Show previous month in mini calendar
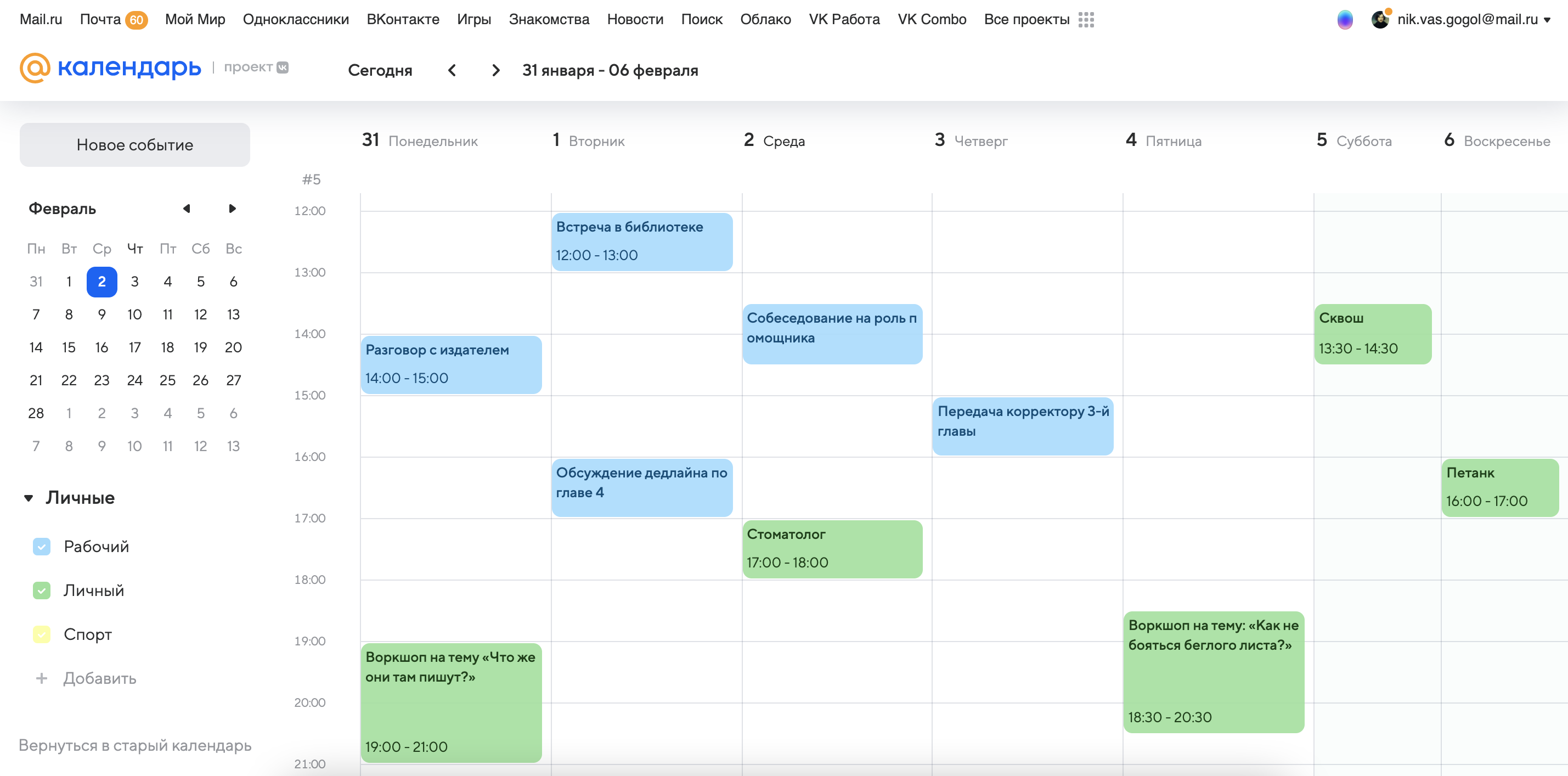 click(186, 209)
